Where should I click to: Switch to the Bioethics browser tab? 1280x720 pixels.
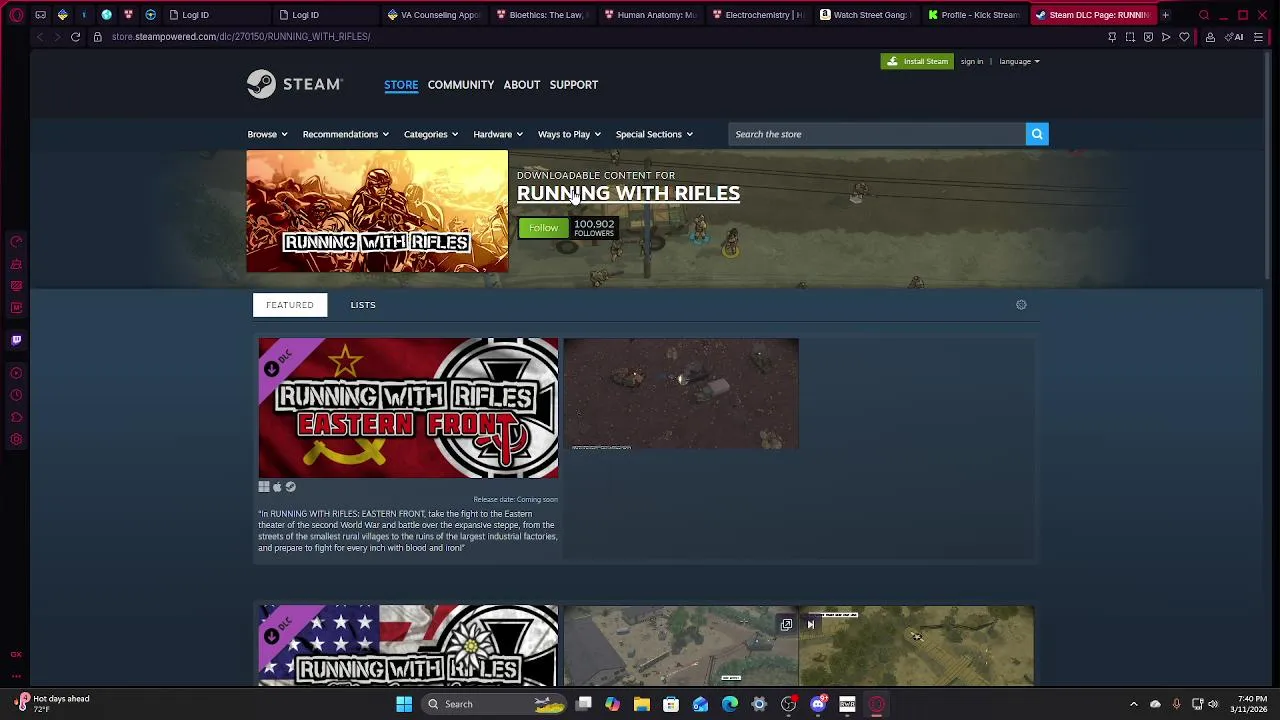[542, 15]
